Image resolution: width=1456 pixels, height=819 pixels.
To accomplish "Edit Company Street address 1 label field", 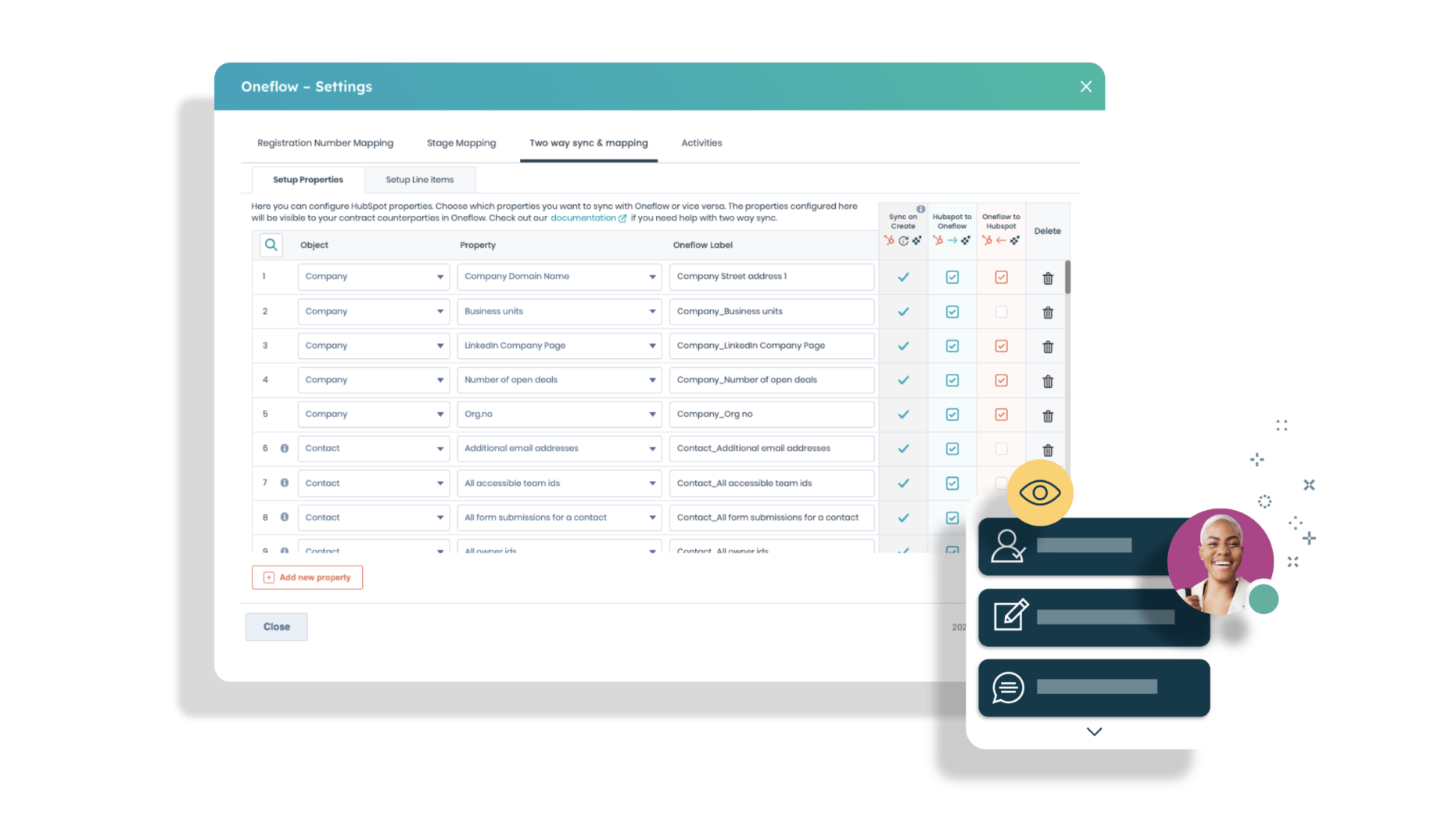I will pyautogui.click(x=772, y=276).
